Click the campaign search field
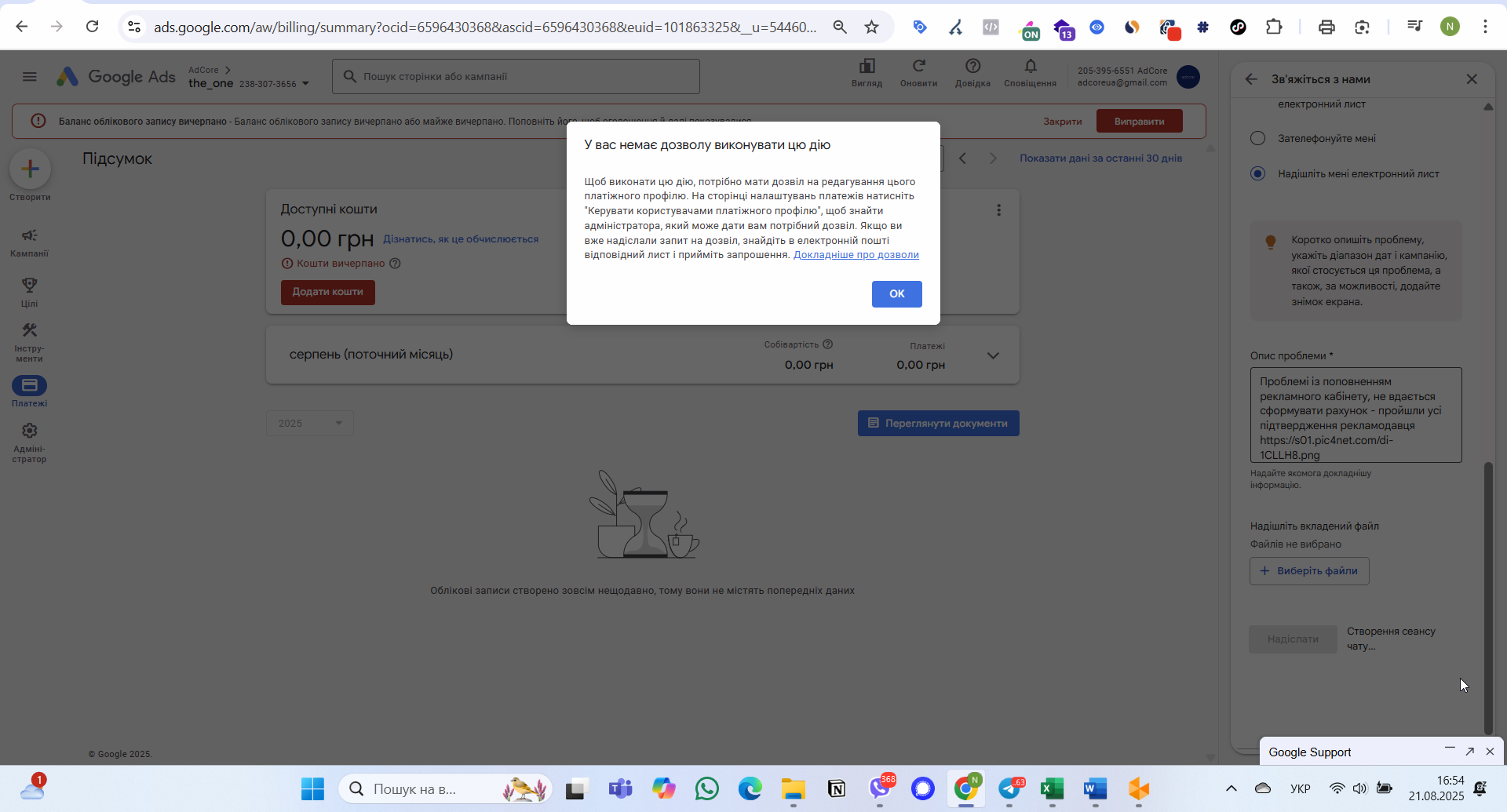 coord(516,77)
